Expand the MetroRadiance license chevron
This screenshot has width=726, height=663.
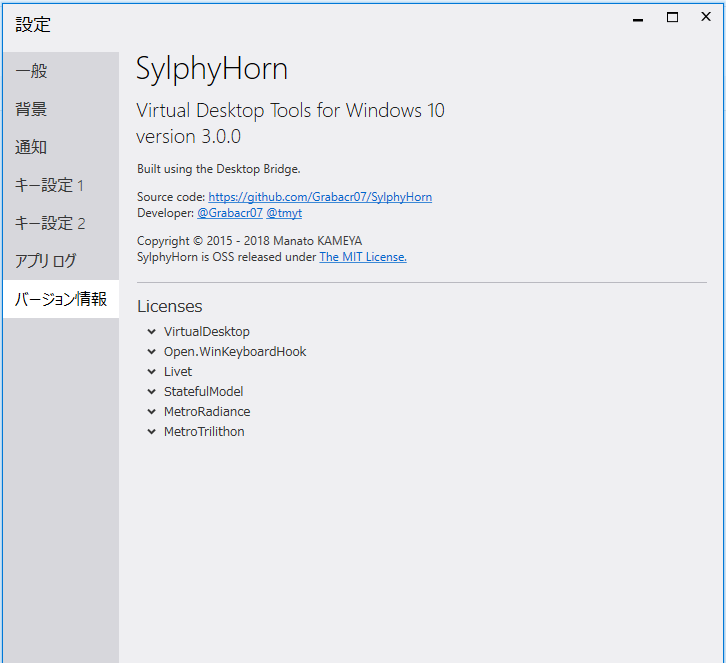tap(151, 411)
